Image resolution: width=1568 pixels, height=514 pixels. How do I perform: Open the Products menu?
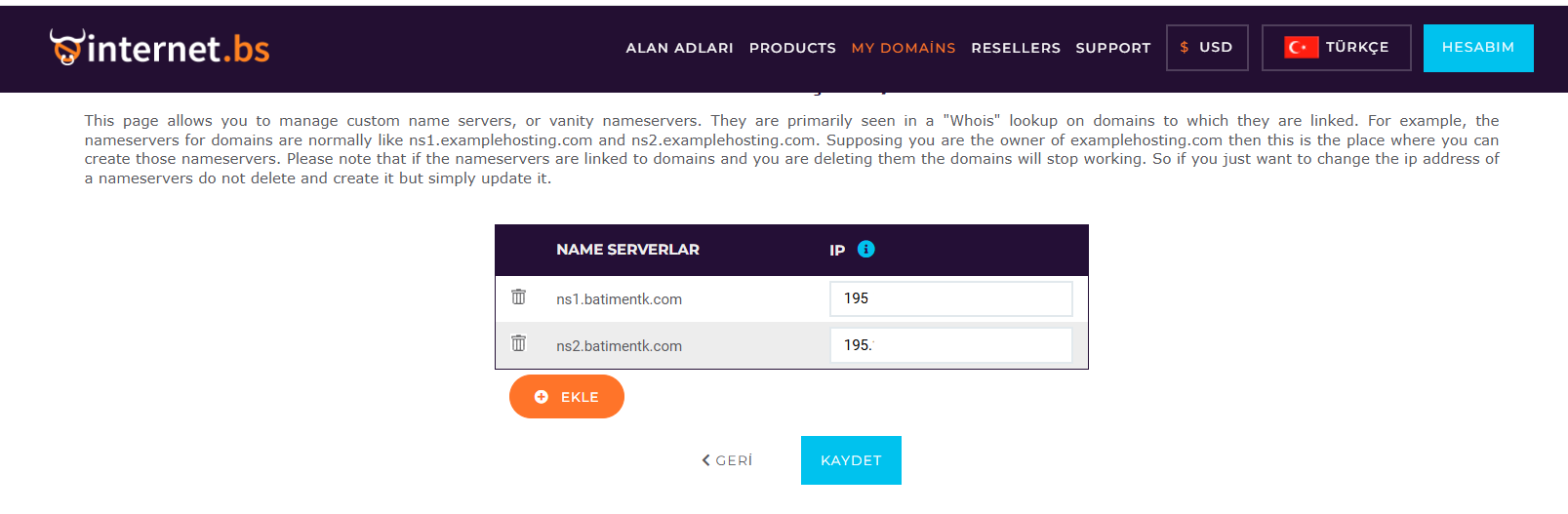792,48
